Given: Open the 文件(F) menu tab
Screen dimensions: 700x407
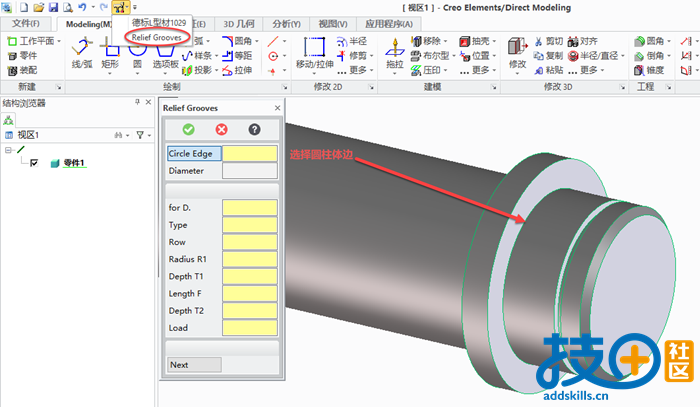Looking at the screenshot, I should coord(25,24).
